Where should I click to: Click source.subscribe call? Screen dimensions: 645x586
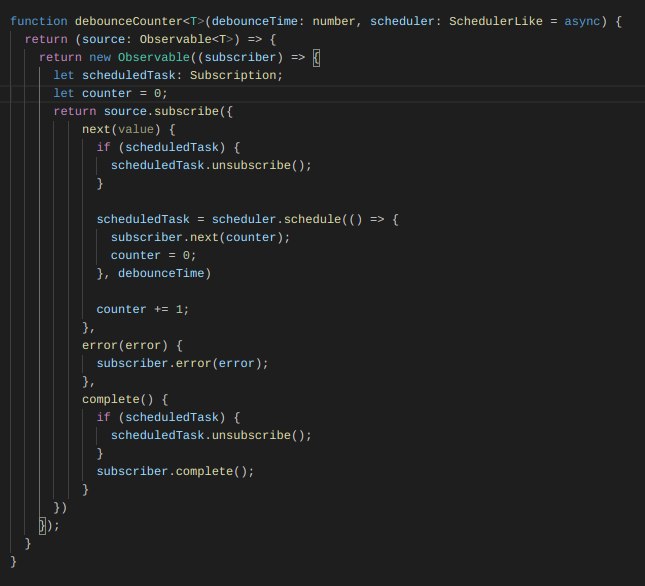pyautogui.click(x=161, y=111)
